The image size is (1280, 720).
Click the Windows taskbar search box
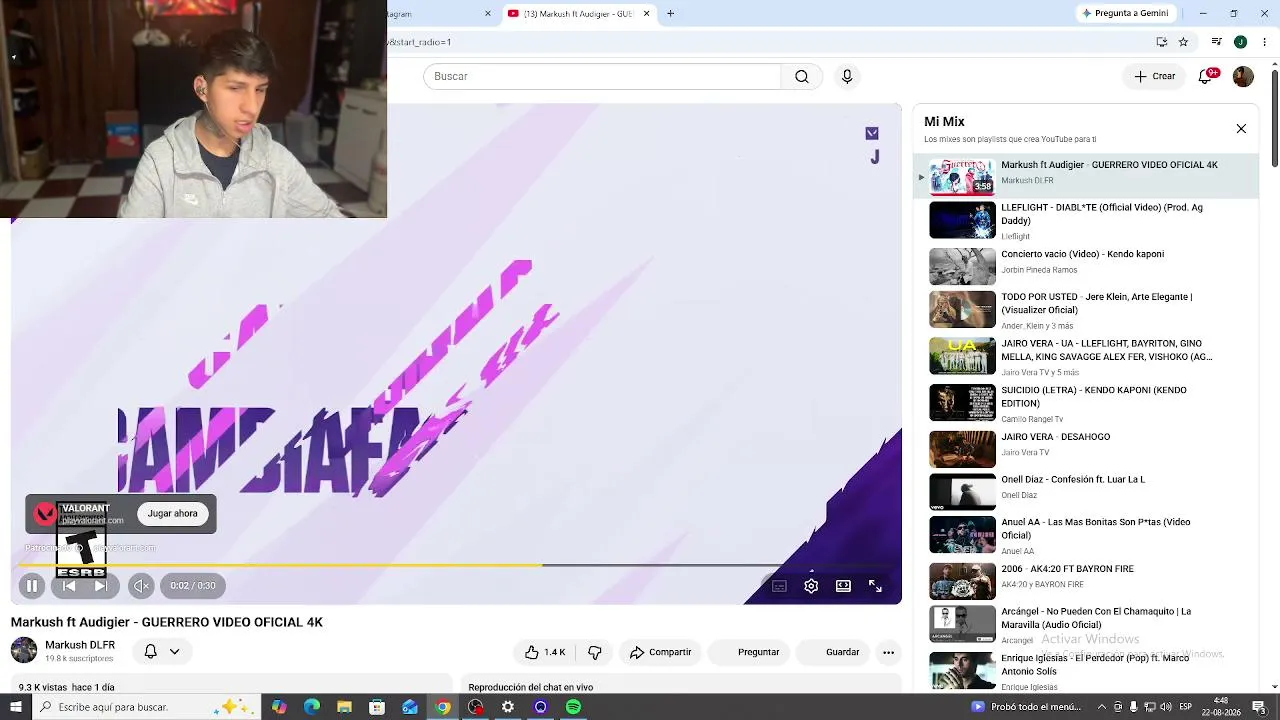[x=145, y=707]
